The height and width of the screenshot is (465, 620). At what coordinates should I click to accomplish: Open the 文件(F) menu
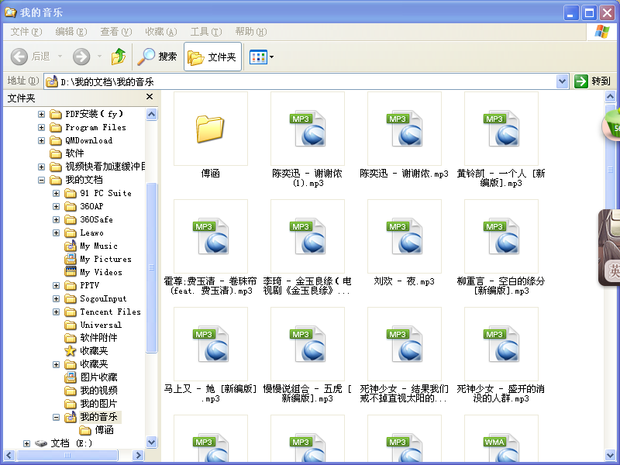coord(26,32)
